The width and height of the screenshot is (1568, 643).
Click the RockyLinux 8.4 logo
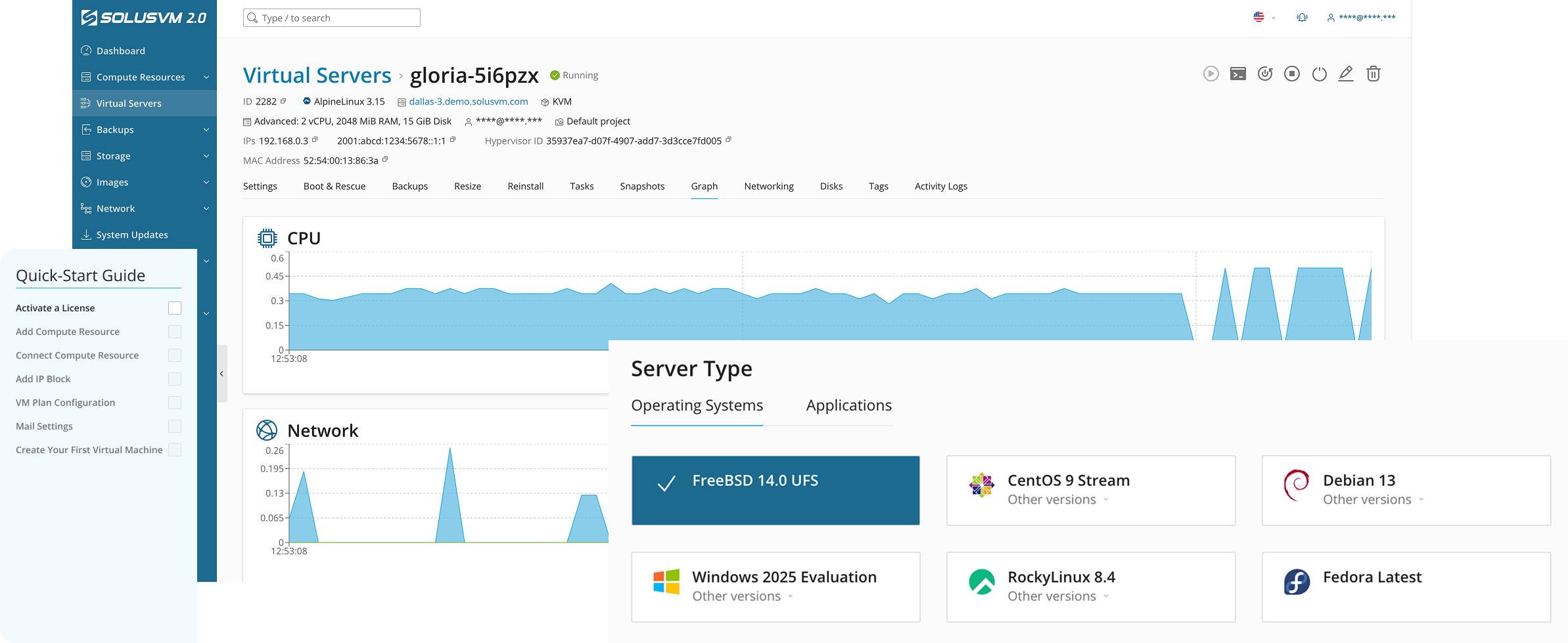pos(982,582)
